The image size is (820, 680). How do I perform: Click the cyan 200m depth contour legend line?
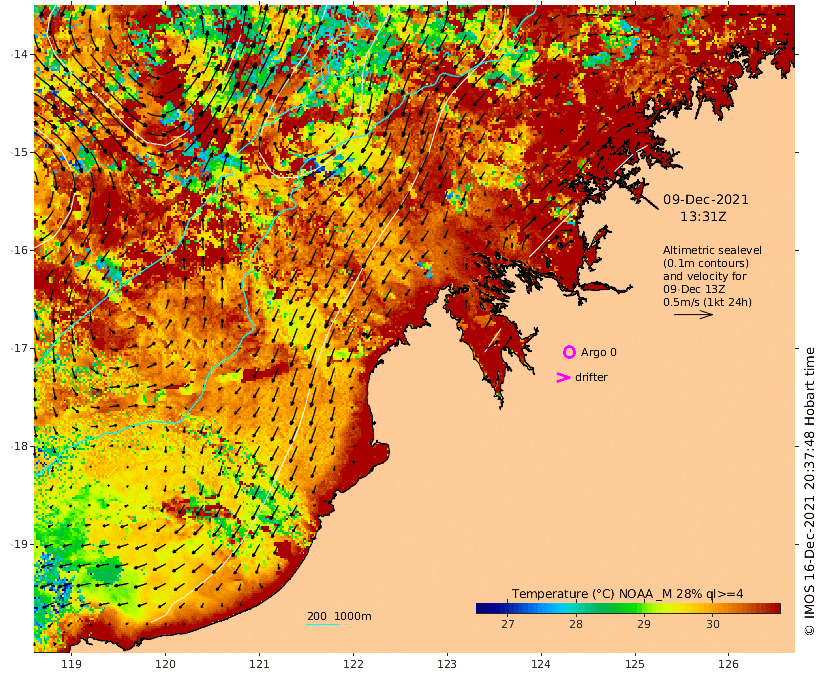click(x=322, y=624)
